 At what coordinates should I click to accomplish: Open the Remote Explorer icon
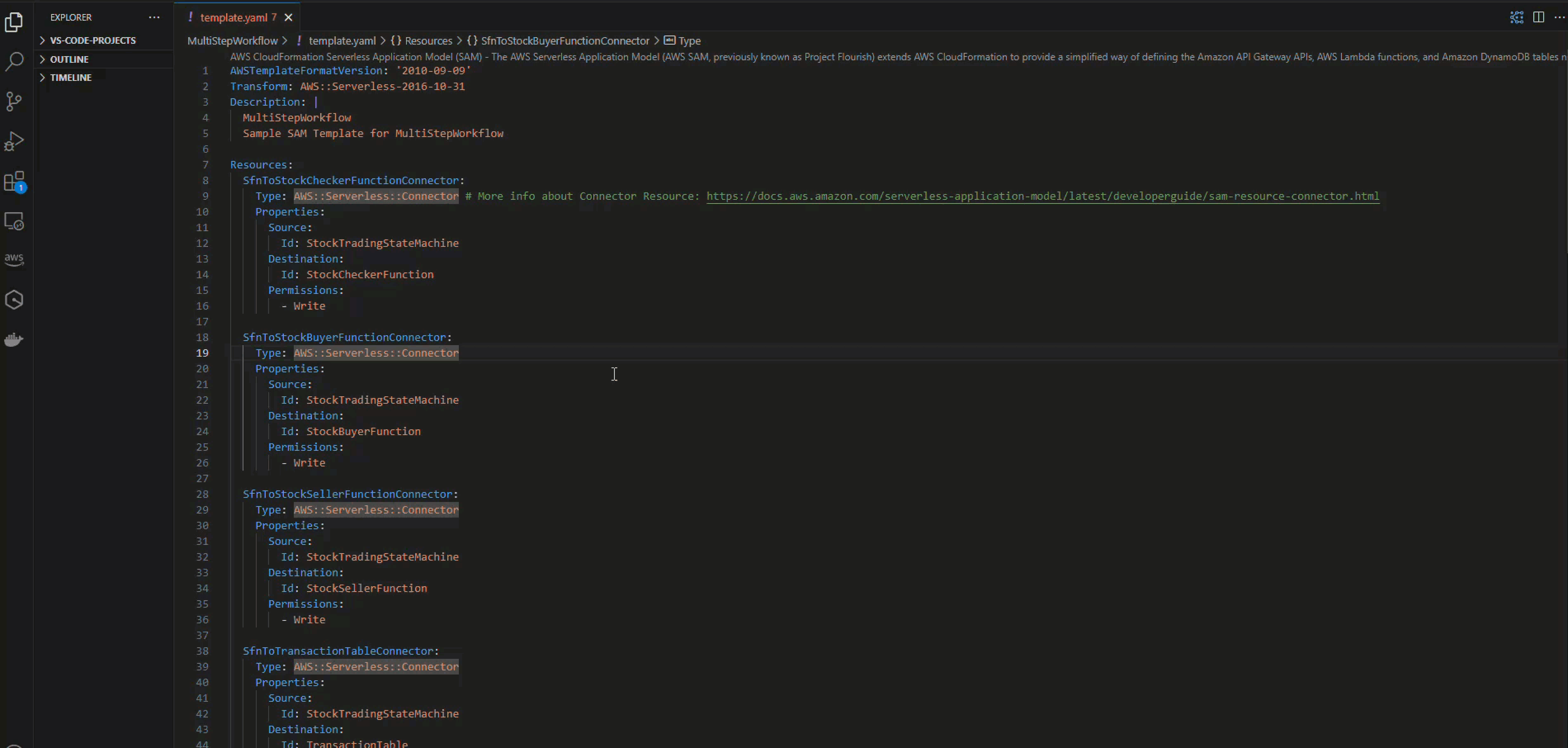pos(14,221)
